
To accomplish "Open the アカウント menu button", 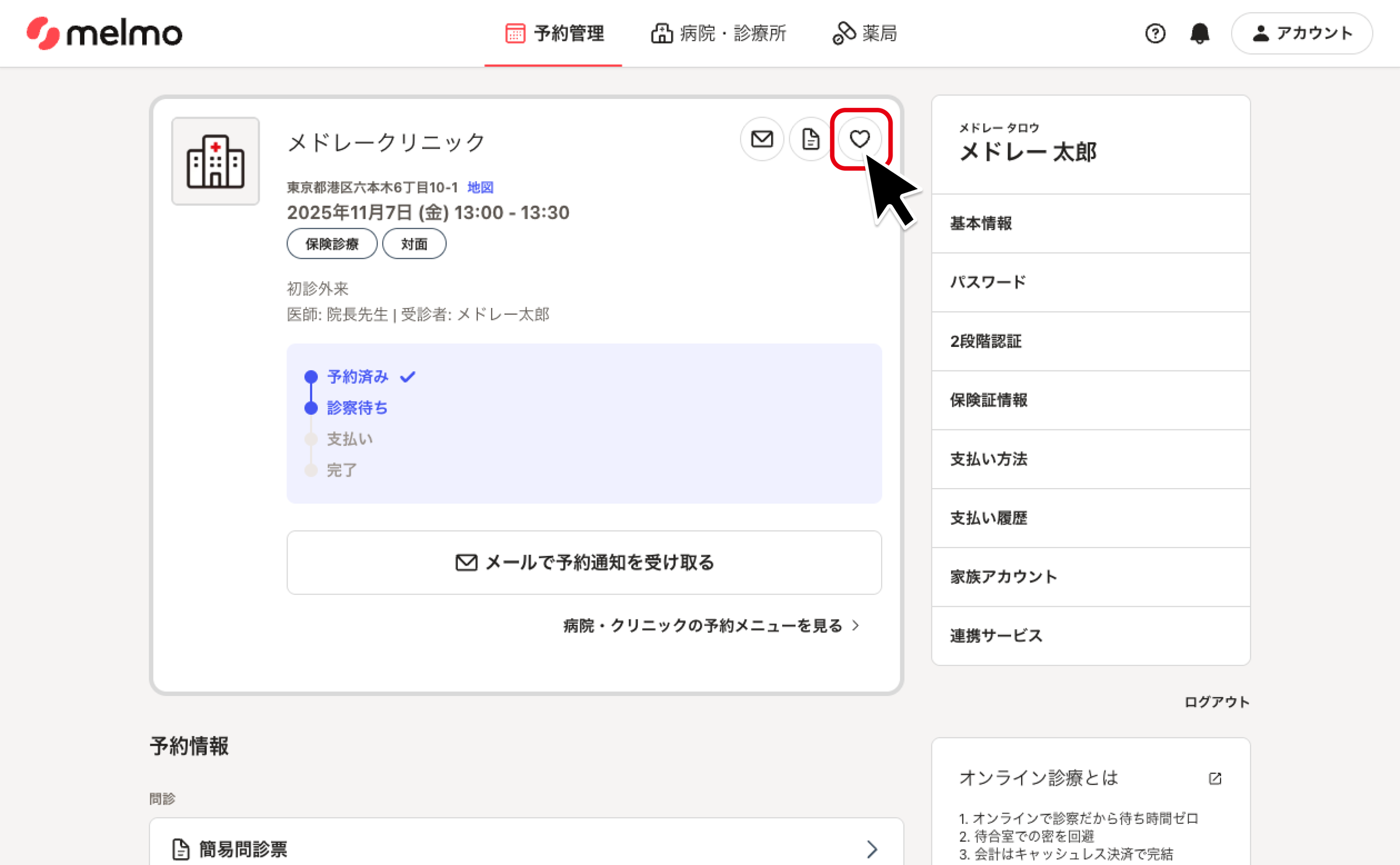I will tap(1302, 33).
